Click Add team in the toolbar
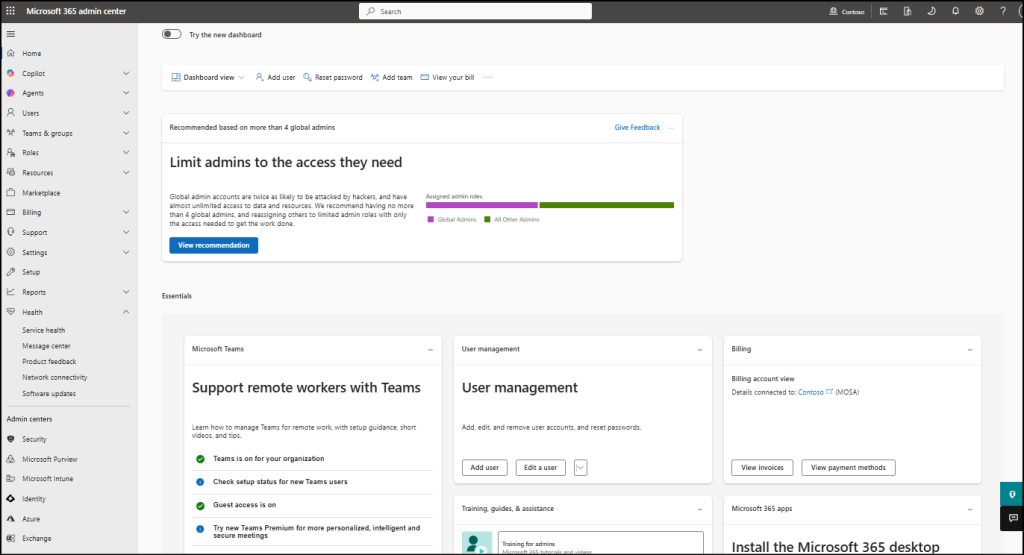This screenshot has width=1024, height=555. pos(391,77)
